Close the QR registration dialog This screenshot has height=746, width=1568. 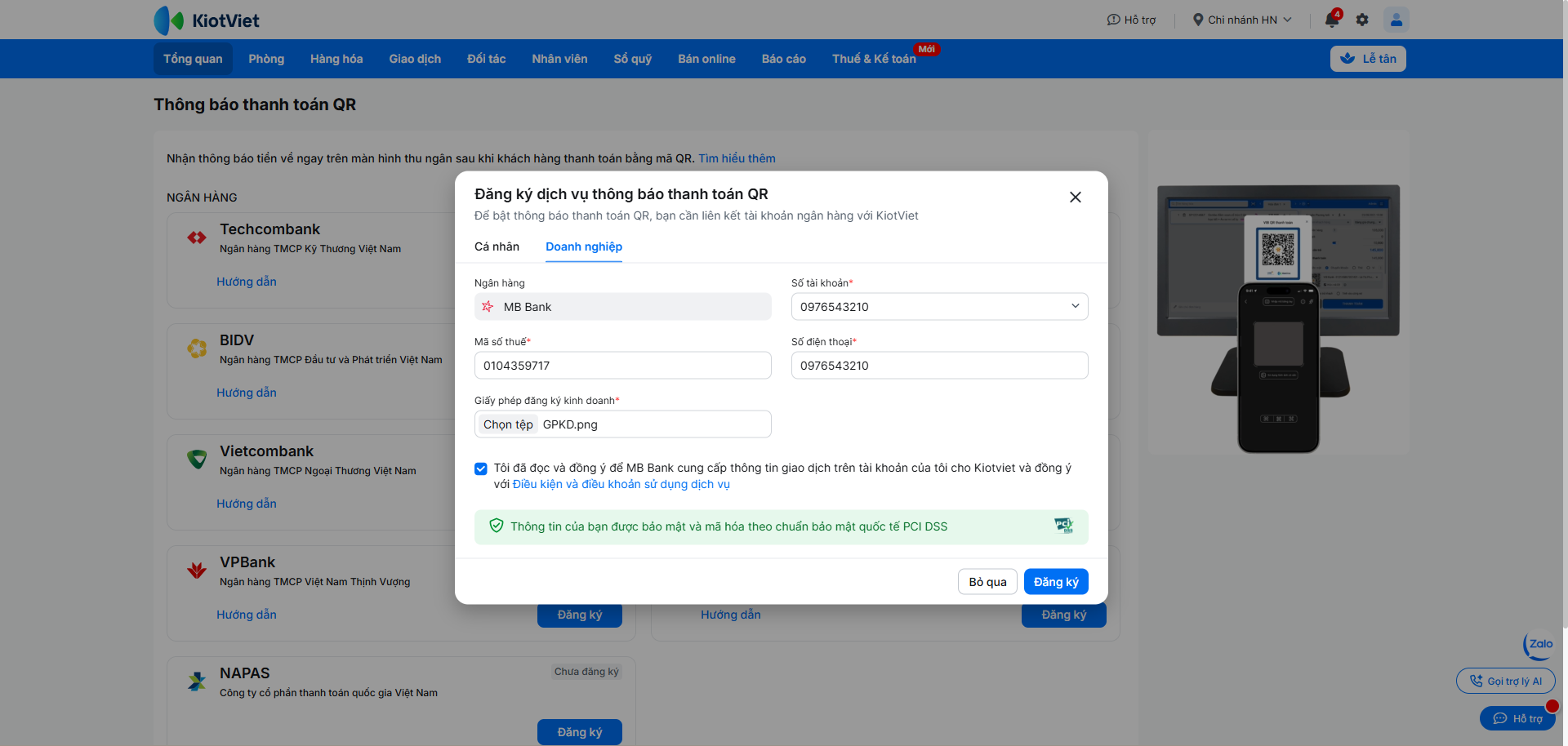pyautogui.click(x=1076, y=197)
